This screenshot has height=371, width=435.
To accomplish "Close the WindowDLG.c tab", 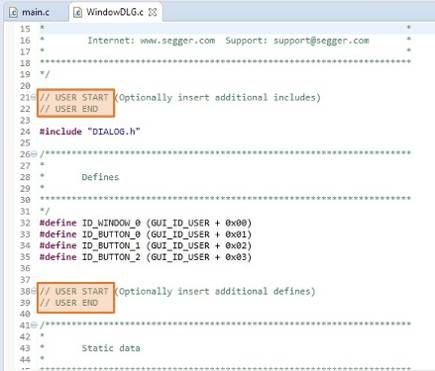I will pos(152,12).
